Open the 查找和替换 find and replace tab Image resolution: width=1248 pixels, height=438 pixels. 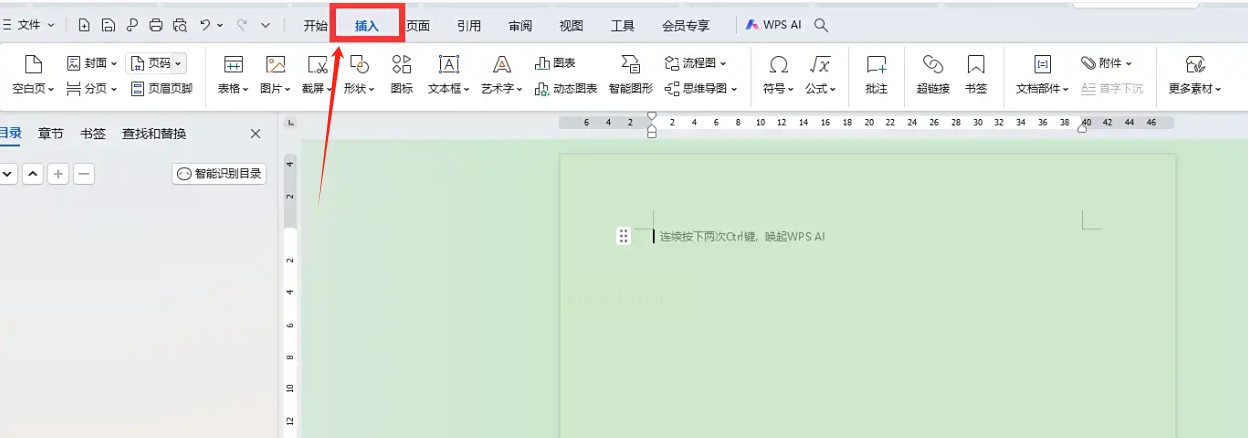[x=154, y=133]
